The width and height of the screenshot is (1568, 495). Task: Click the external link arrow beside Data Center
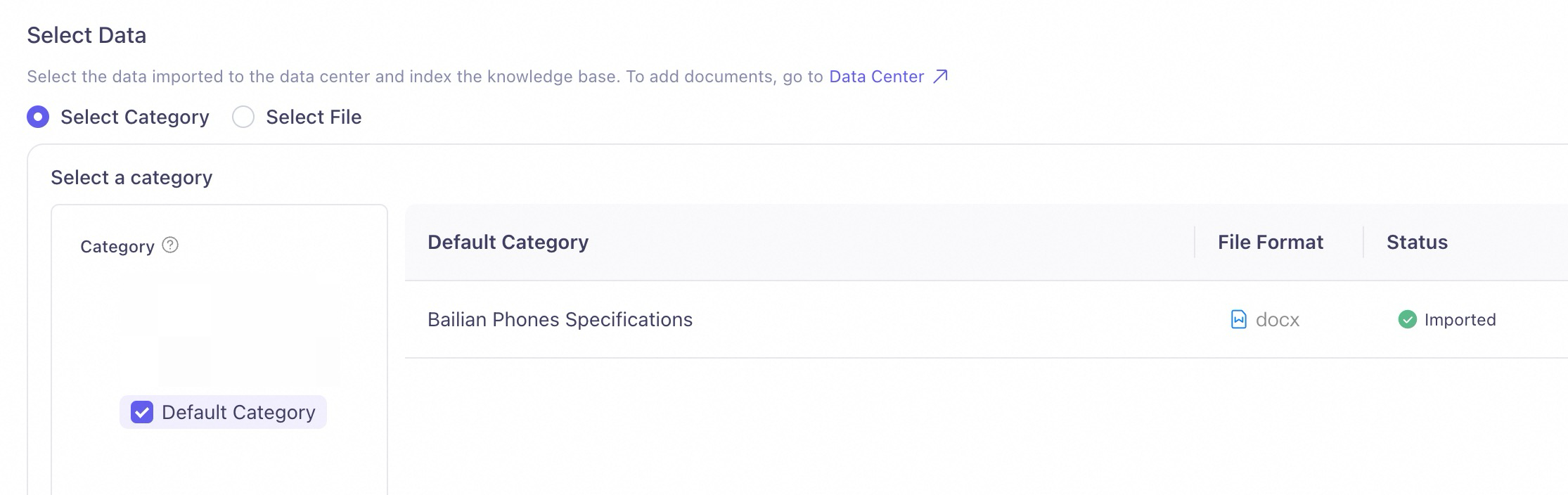click(940, 76)
